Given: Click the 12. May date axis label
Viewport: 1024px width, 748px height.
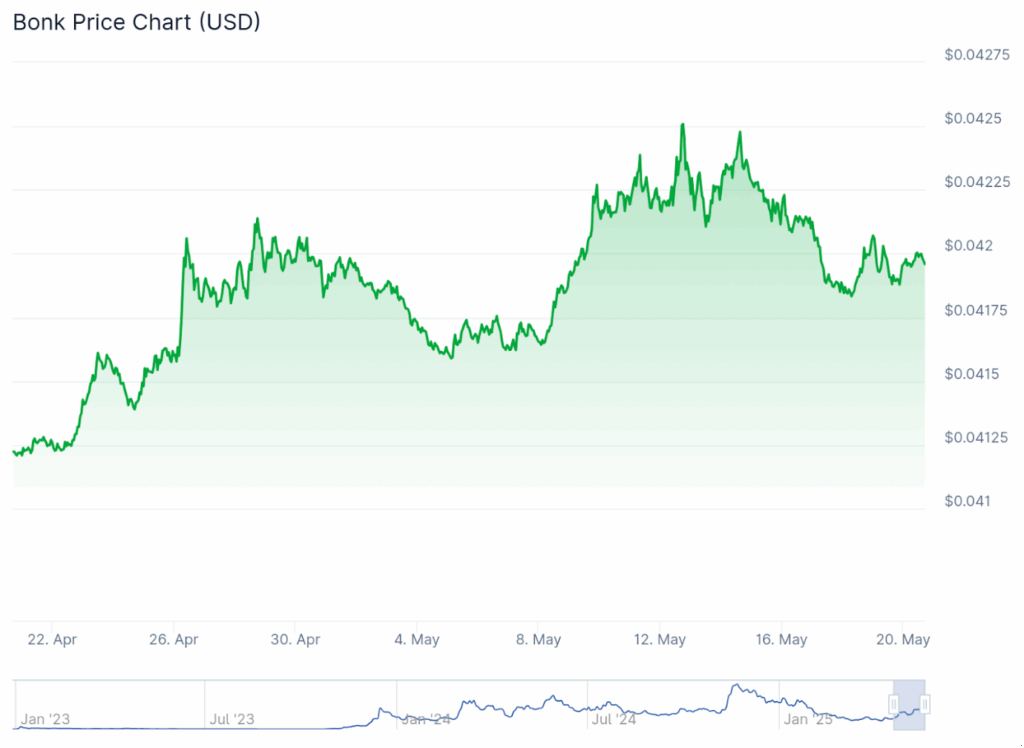Looking at the screenshot, I should tap(660, 639).
